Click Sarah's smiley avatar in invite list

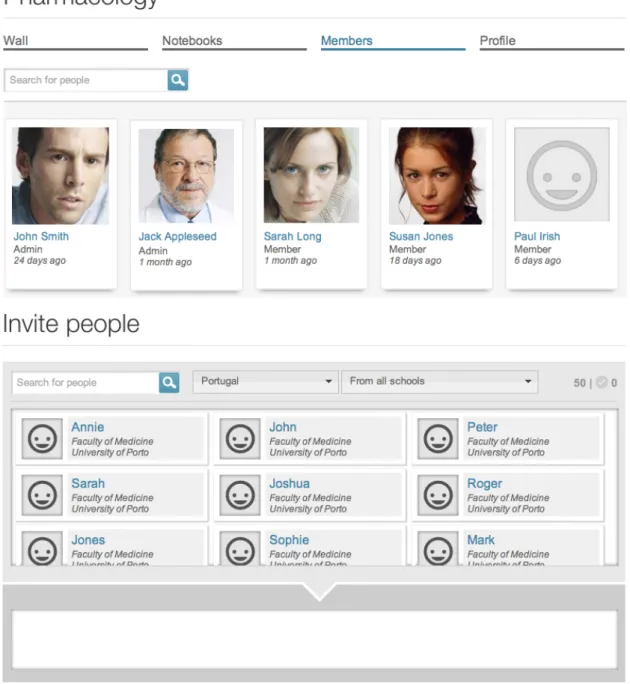[x=42, y=495]
